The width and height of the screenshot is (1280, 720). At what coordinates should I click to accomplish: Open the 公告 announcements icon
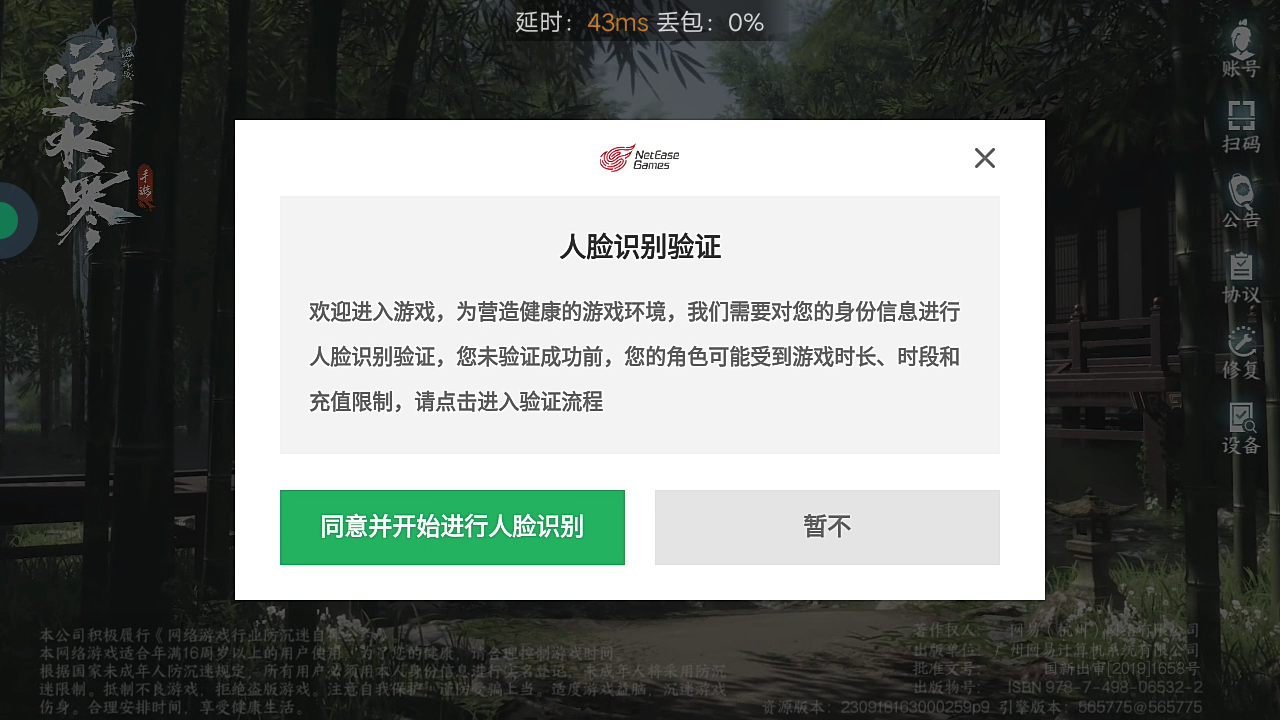click(1241, 201)
